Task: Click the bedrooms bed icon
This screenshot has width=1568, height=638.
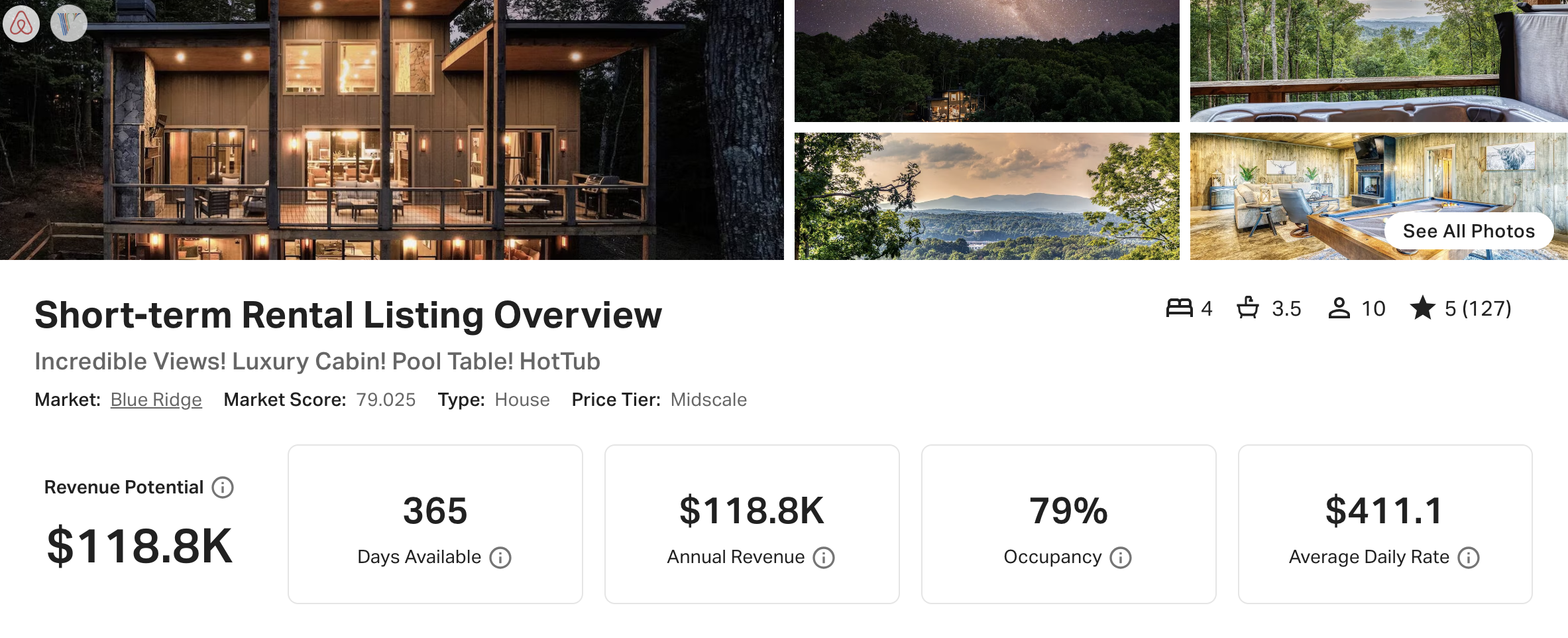Action: pos(1180,308)
